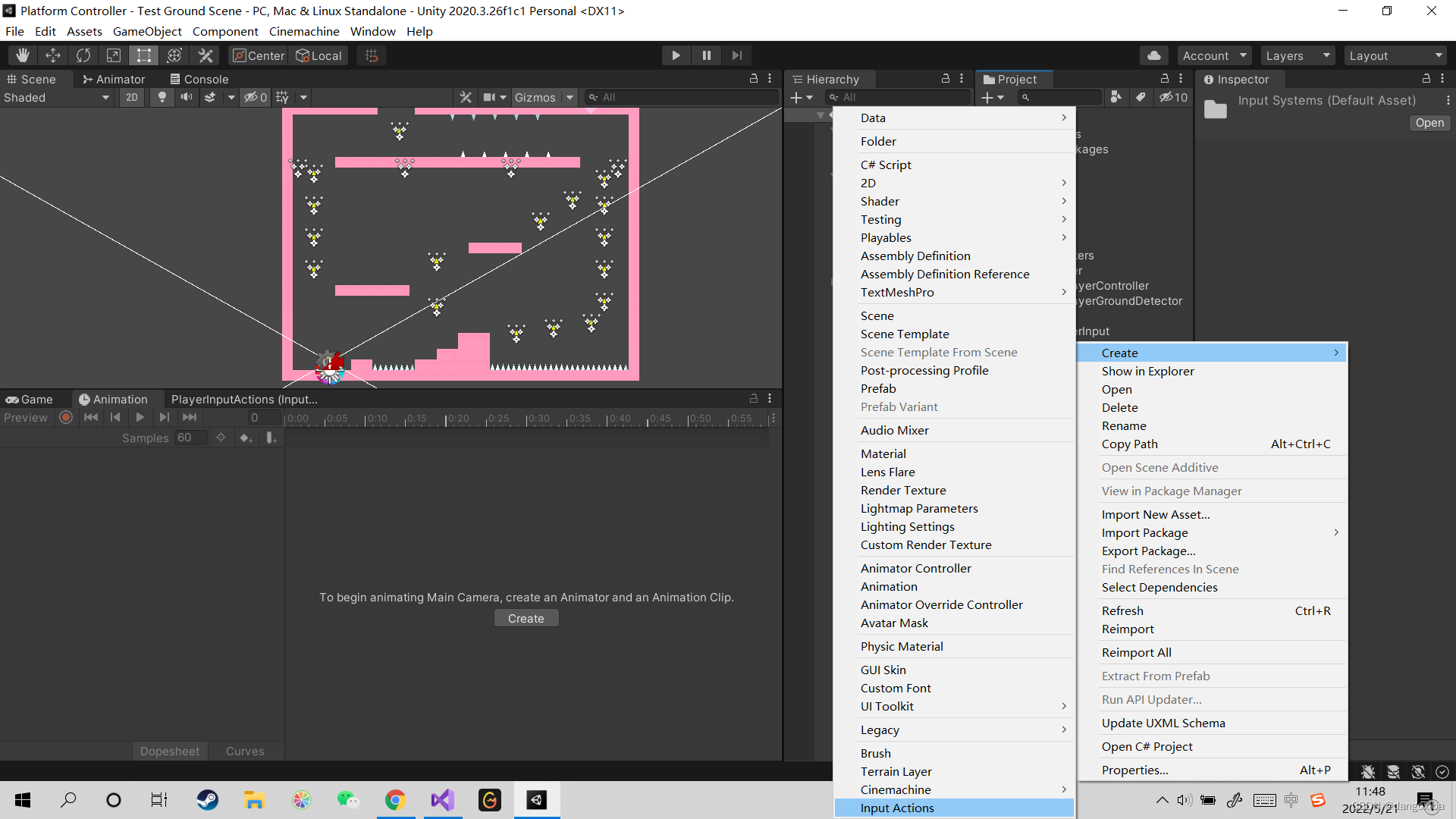Select C# Script in the Create menu
Viewport: 1456px width, 819px height.
pos(954,165)
